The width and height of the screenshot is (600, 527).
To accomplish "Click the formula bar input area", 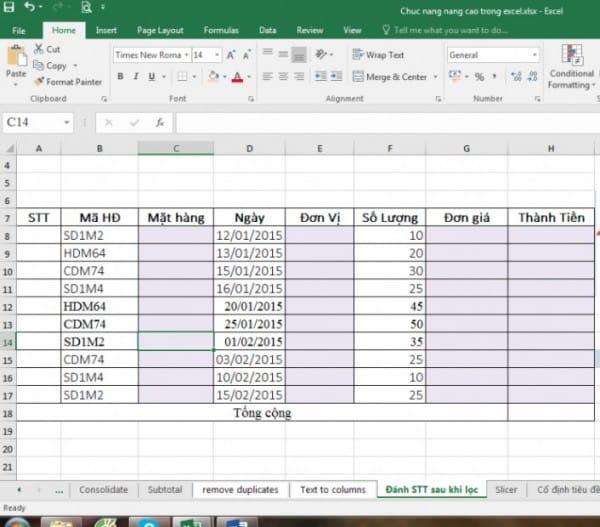I will pyautogui.click(x=387, y=122).
